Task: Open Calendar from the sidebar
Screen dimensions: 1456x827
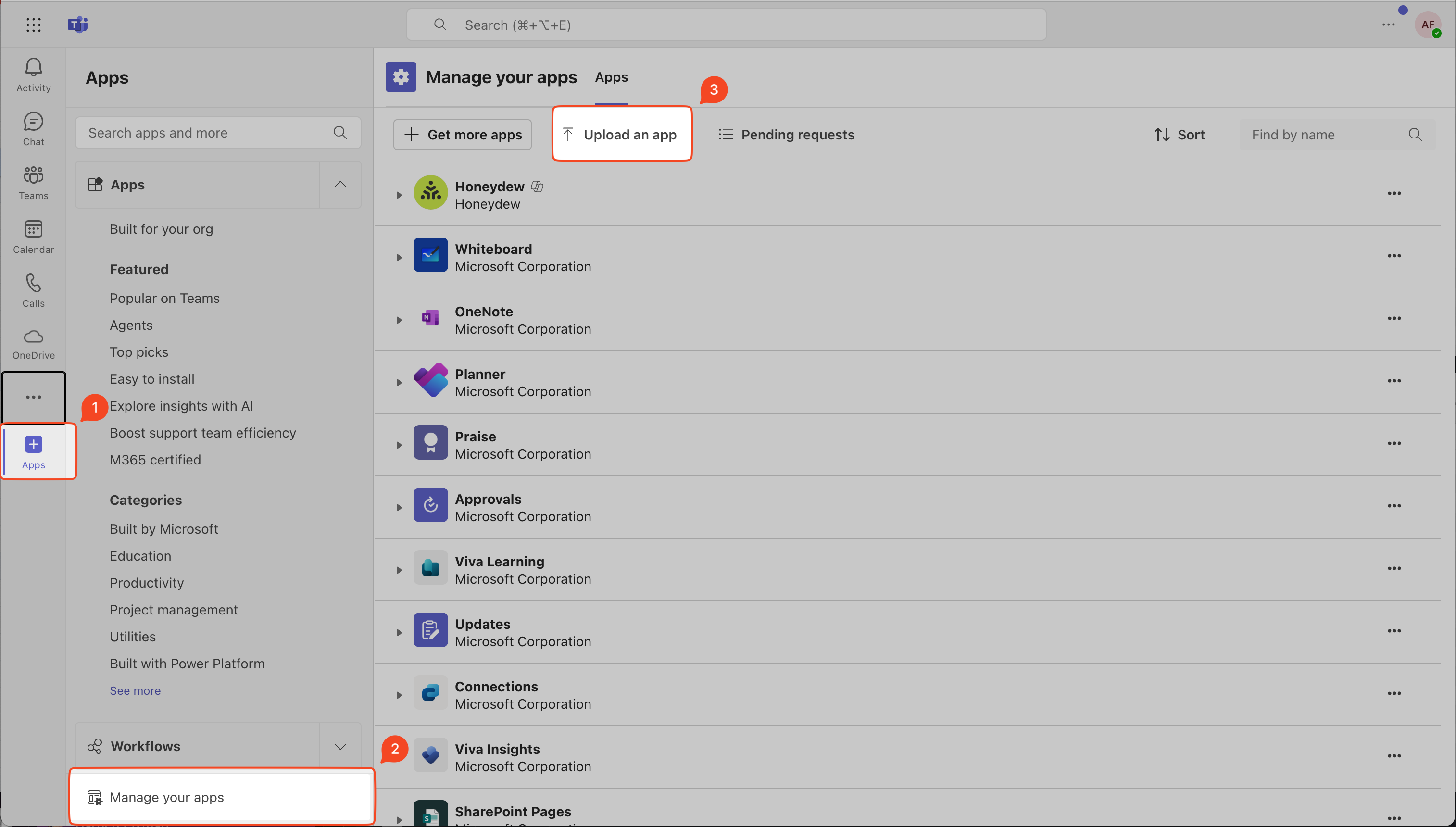Action: [34, 236]
